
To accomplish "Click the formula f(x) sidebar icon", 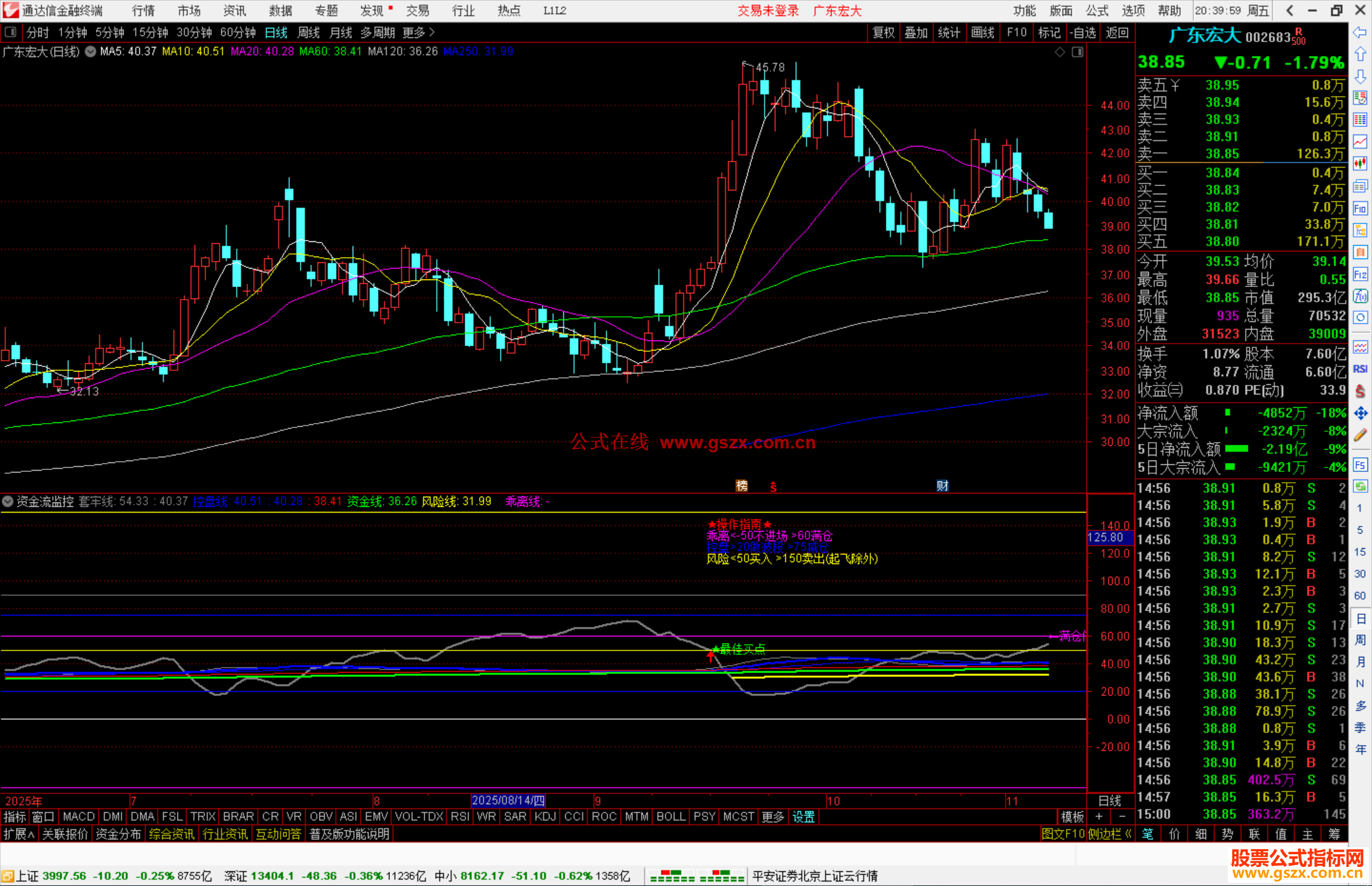I will tap(1360, 296).
